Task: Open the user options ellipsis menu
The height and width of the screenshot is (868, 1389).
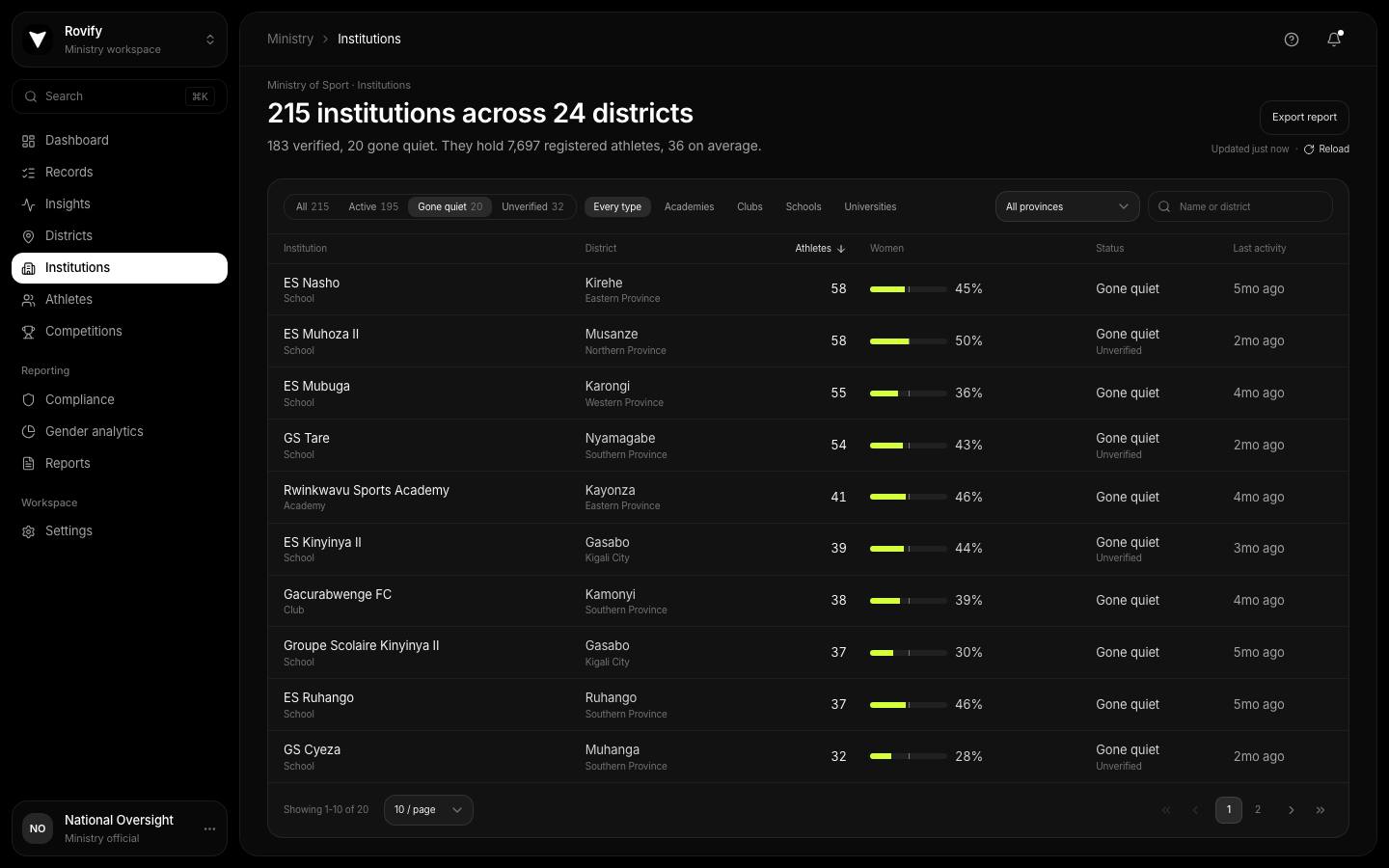Action: pyautogui.click(x=209, y=828)
